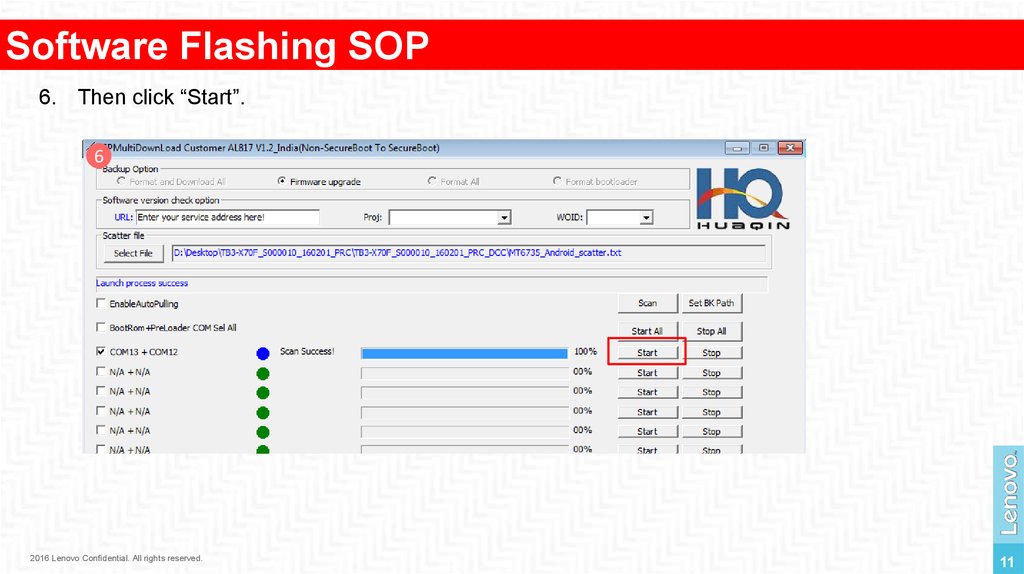Minimize the SPMultiDownLoad window
Screen dimensions: 1024x574
click(737, 148)
